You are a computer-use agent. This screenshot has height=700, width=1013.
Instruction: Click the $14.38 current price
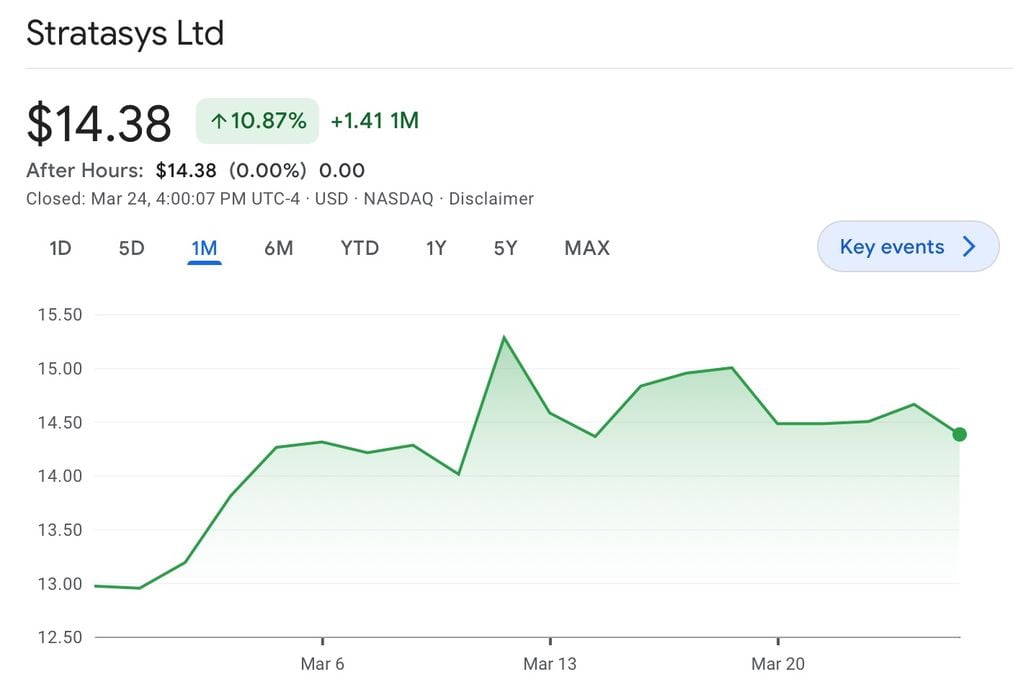pyautogui.click(x=99, y=124)
